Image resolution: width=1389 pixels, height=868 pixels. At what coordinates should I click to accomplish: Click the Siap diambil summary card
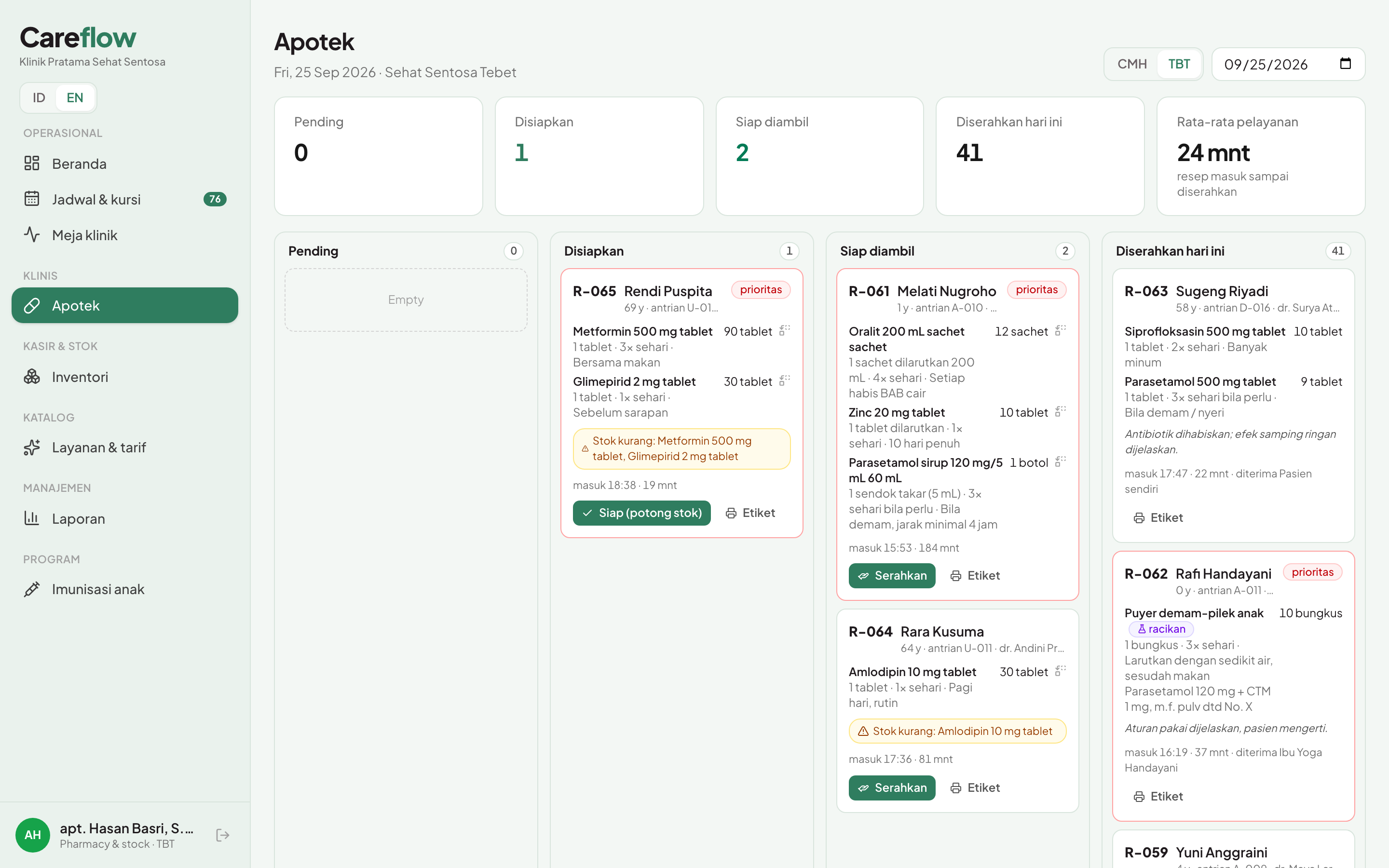(819, 156)
